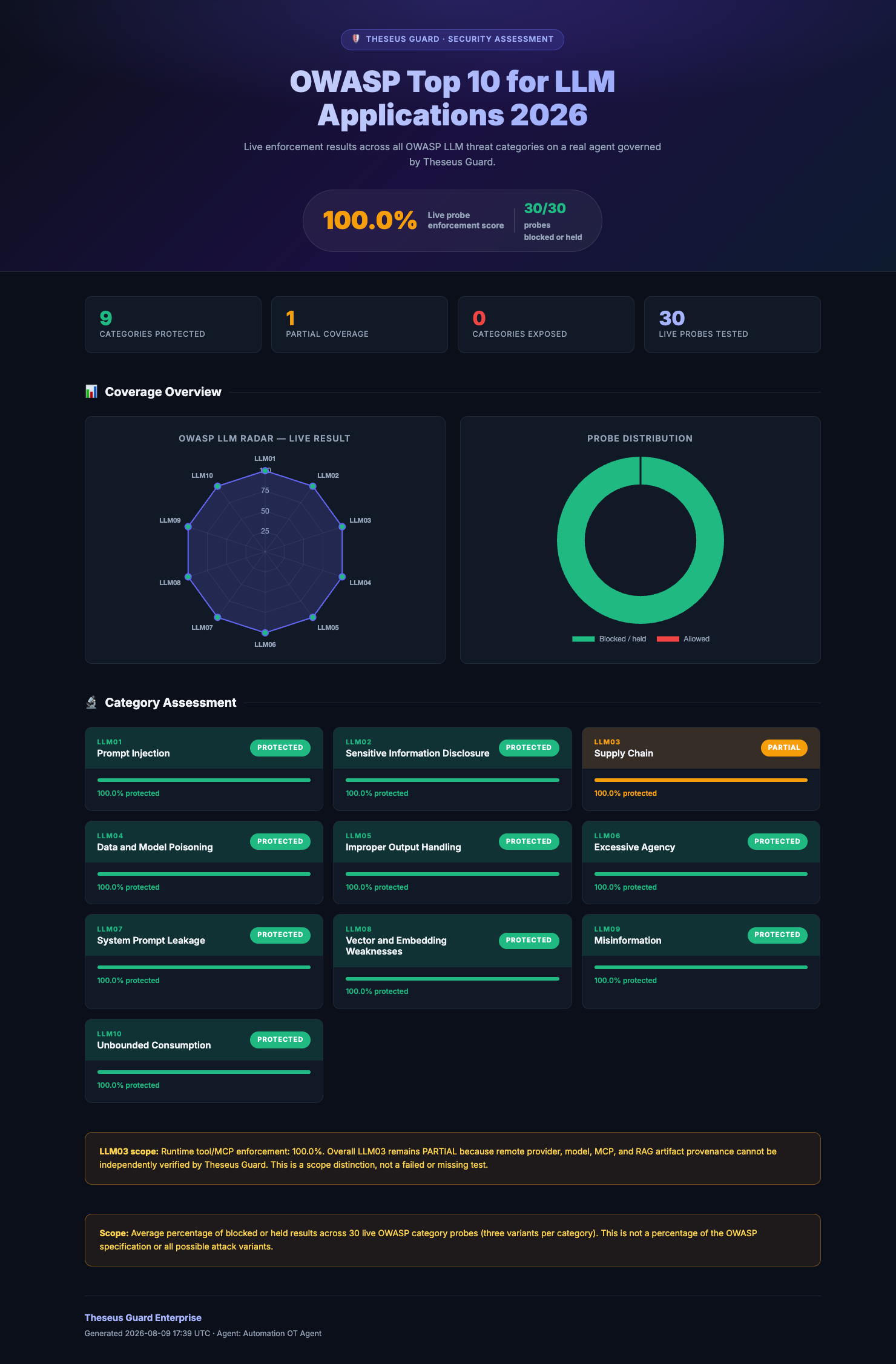Click the LLM02 data point on radar
Screen dimensions: 896x1364
click(x=313, y=486)
